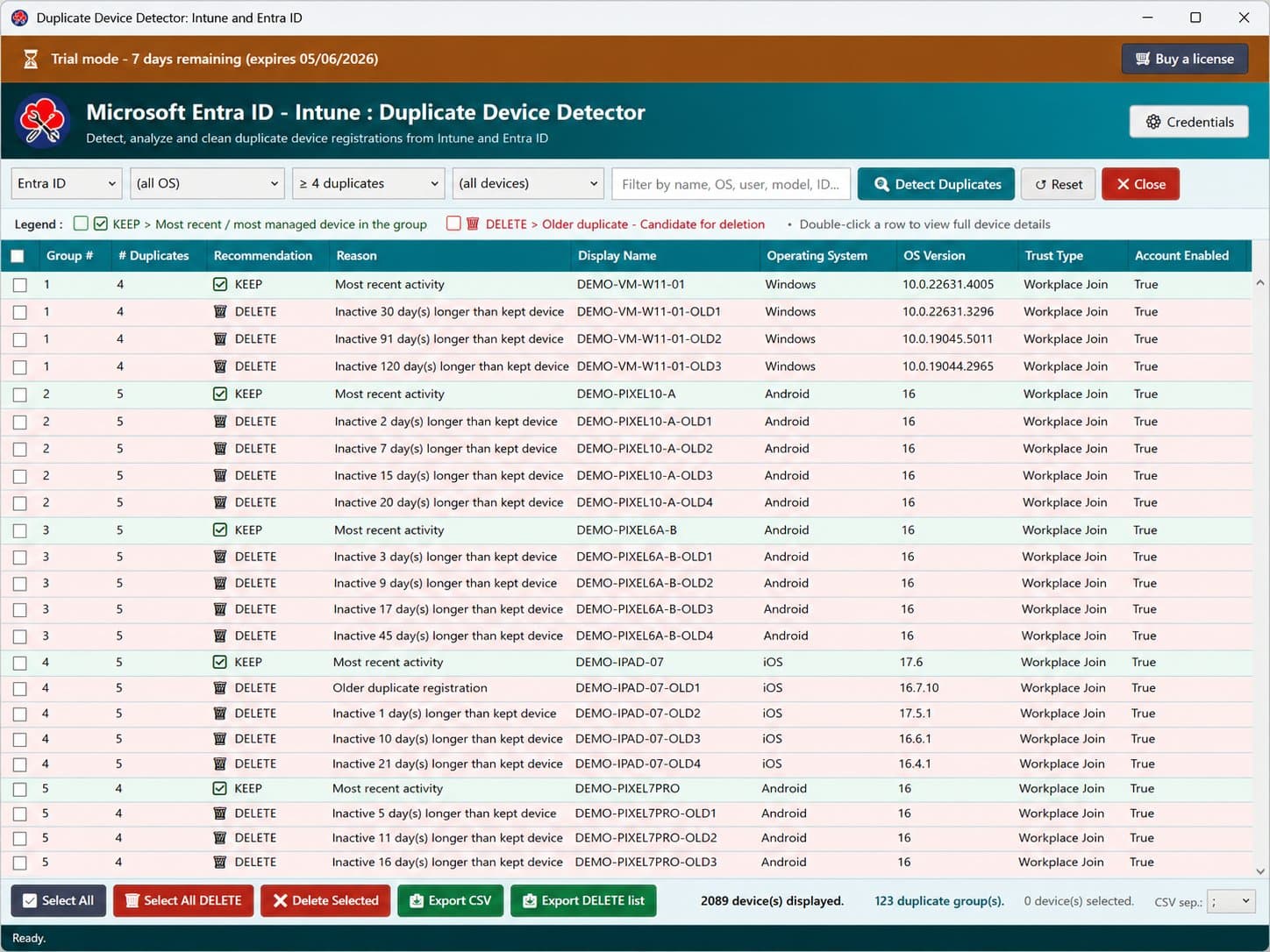Click Export DELETE list button
The height and width of the screenshot is (952, 1270).
pyautogui.click(x=583, y=901)
